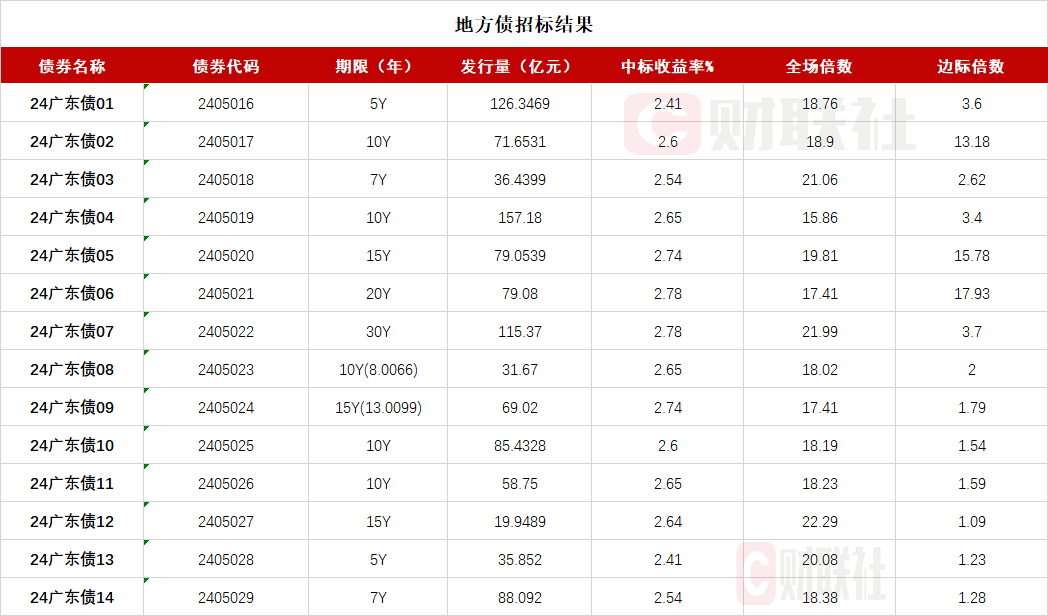The height and width of the screenshot is (616, 1048).
Task: Select issuance amount 19.9489
Action: coord(520,522)
